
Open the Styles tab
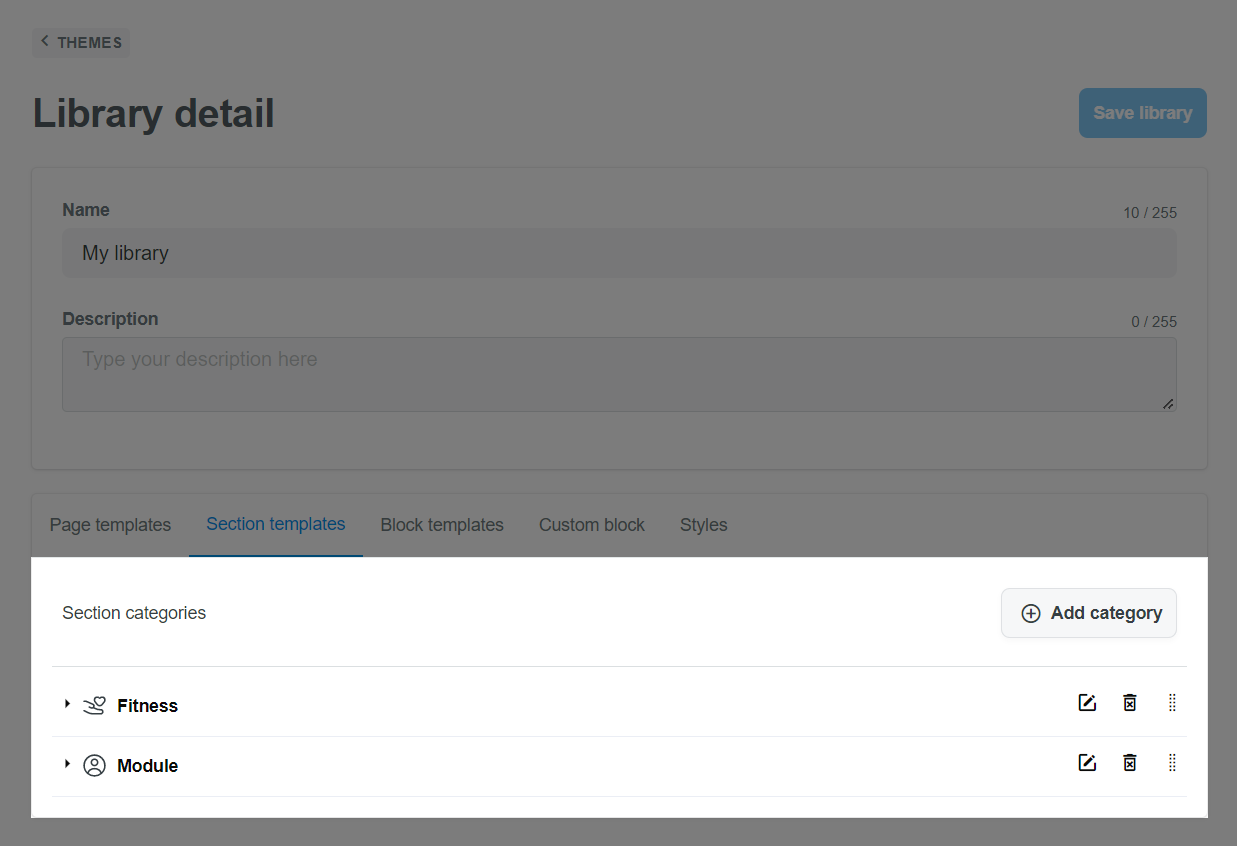(704, 525)
